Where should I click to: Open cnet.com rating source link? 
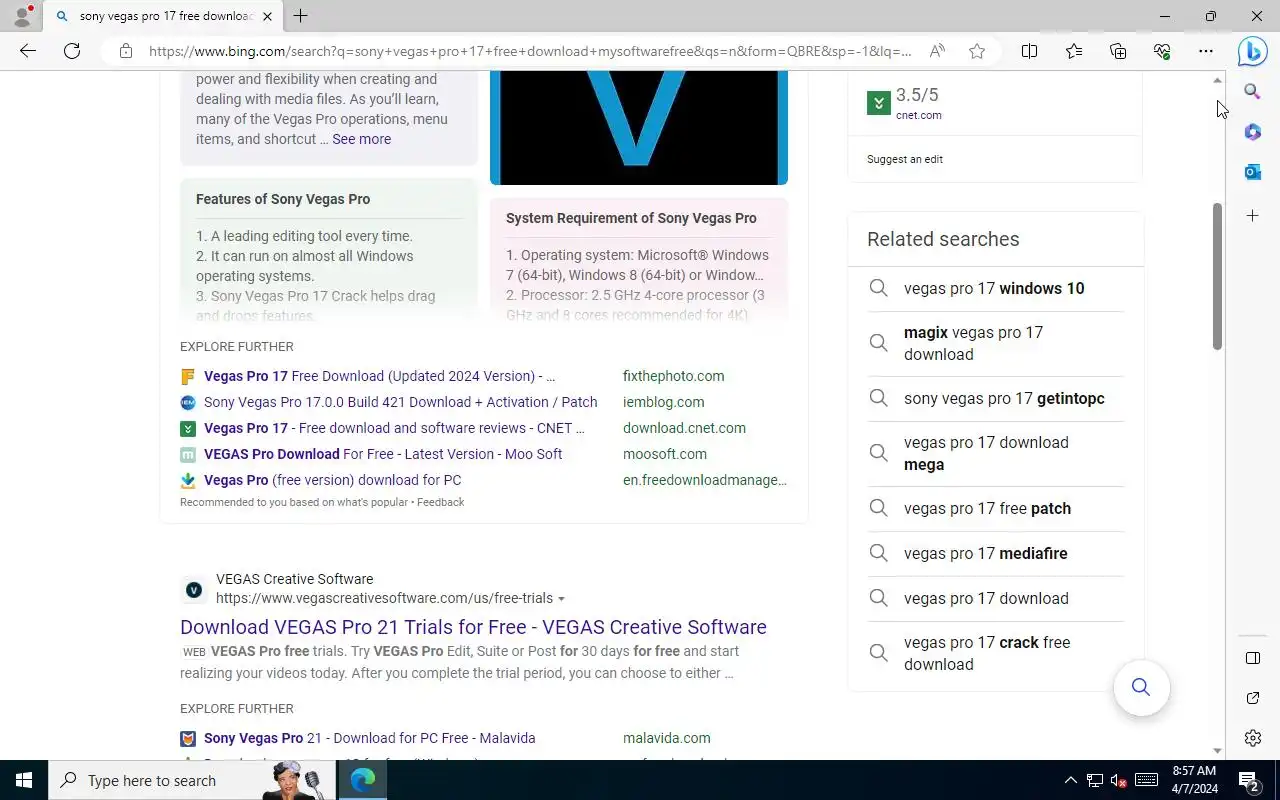918,115
